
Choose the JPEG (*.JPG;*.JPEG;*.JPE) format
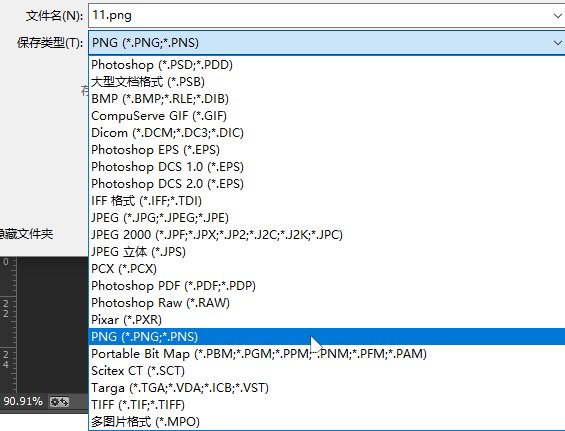tap(326, 218)
